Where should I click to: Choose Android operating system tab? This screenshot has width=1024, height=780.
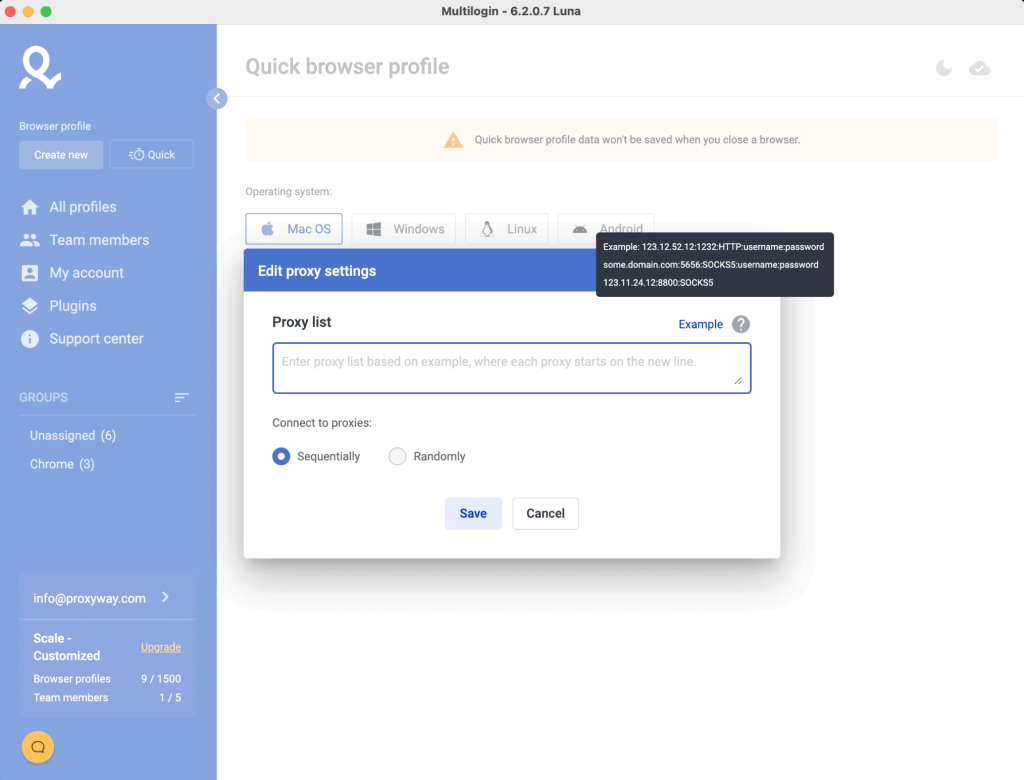[x=606, y=229]
